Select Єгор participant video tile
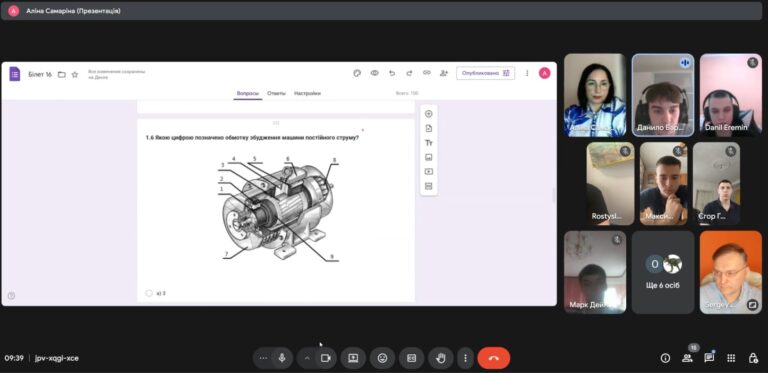The width and height of the screenshot is (768, 373). (x=716, y=184)
